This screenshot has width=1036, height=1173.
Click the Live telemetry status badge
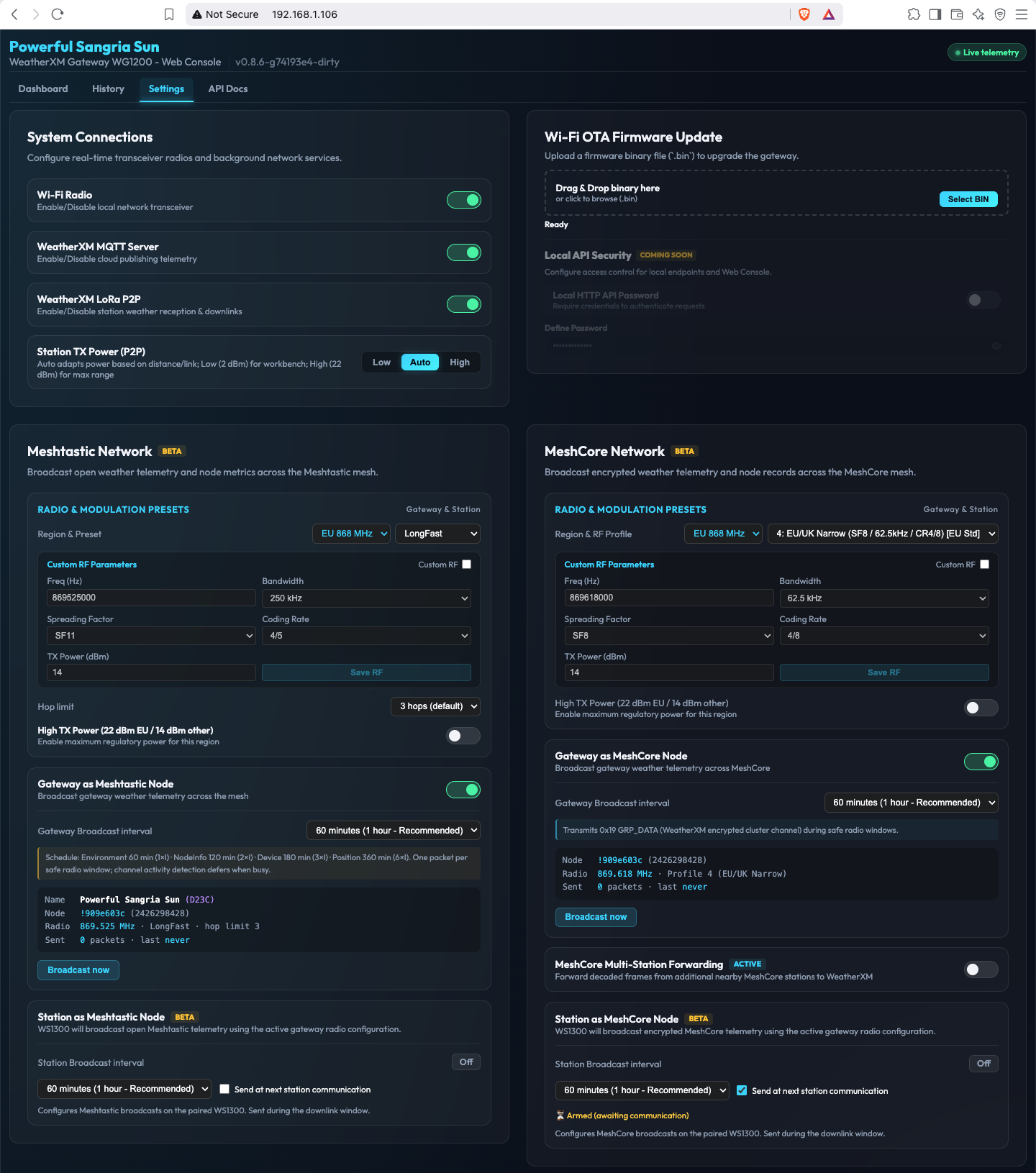click(x=987, y=53)
